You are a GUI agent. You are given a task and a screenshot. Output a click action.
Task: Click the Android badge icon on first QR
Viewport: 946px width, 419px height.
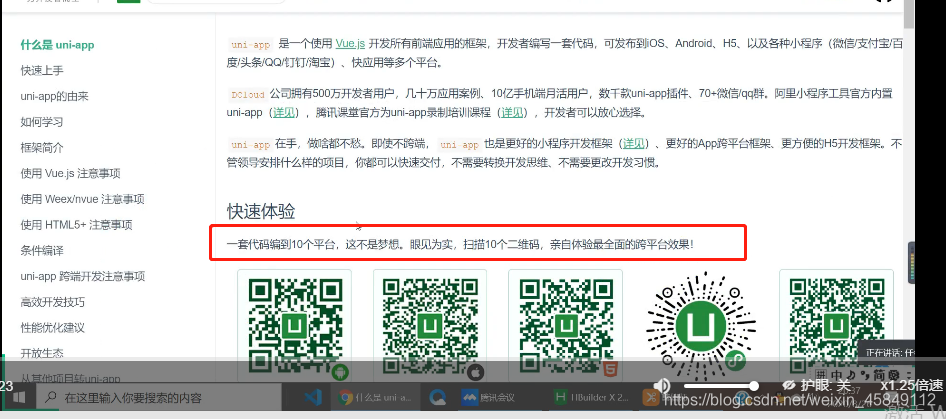[x=340, y=371]
